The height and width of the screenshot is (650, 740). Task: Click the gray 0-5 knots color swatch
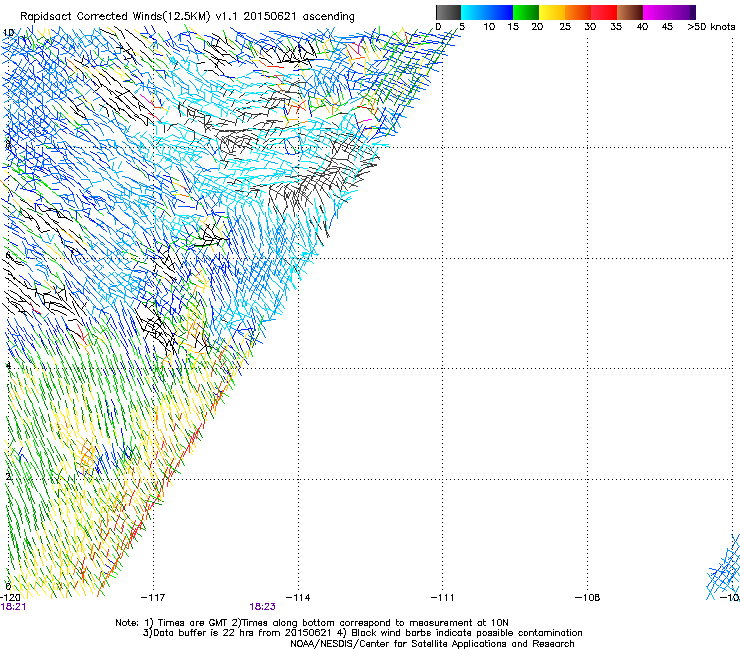pos(448,12)
